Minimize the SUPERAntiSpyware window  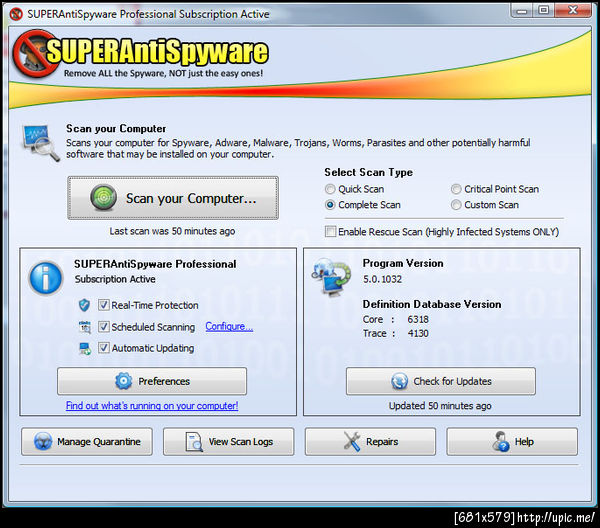522,10
